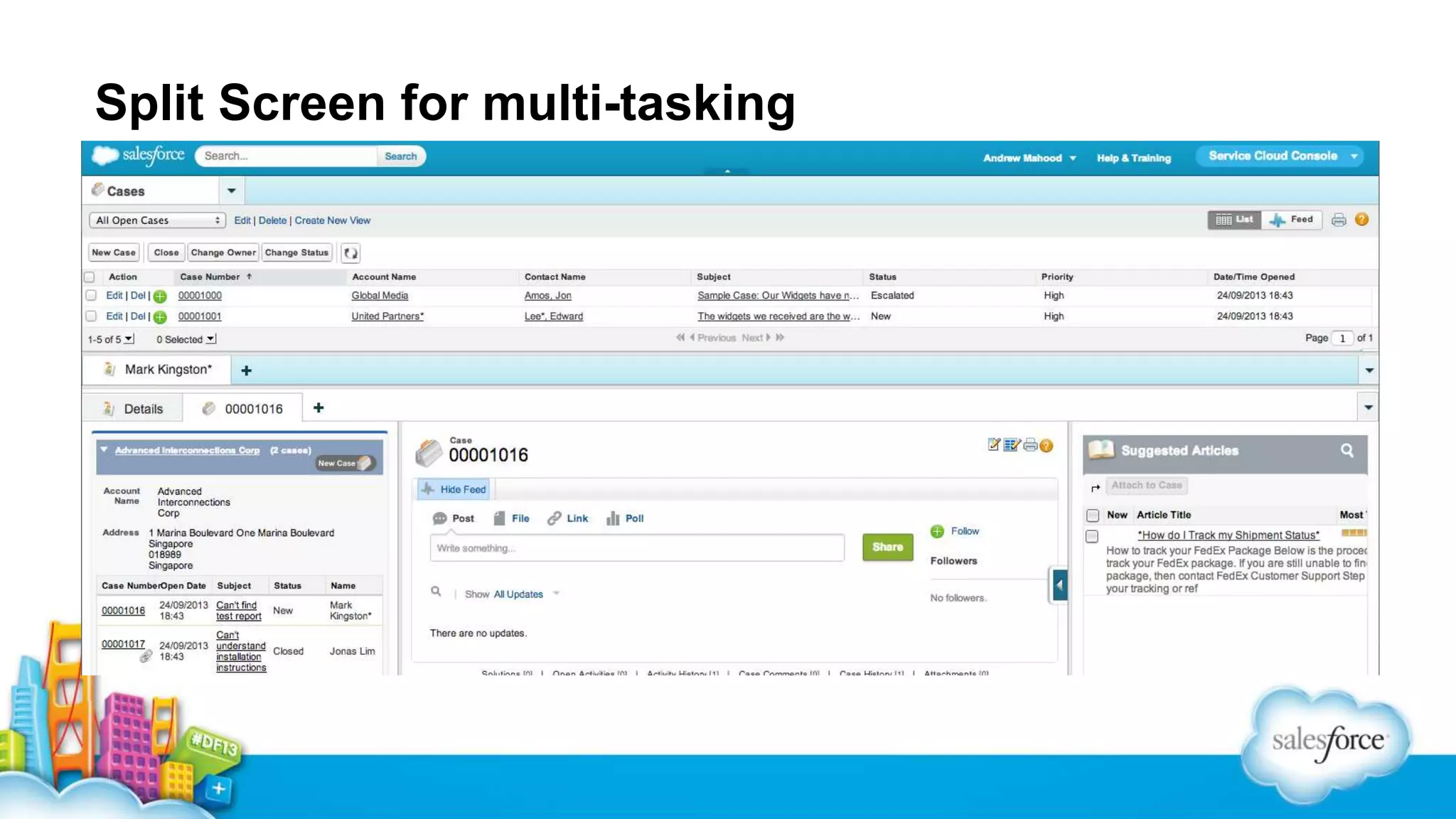Viewport: 1456px width, 819px height.
Task: Open the All Open Cases view dropdown
Action: pyautogui.click(x=157, y=220)
